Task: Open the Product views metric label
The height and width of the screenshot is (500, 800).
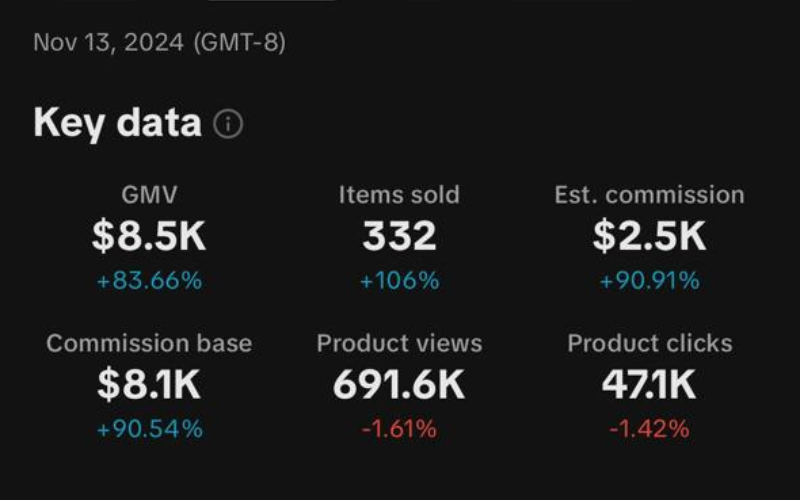Action: pos(399,344)
